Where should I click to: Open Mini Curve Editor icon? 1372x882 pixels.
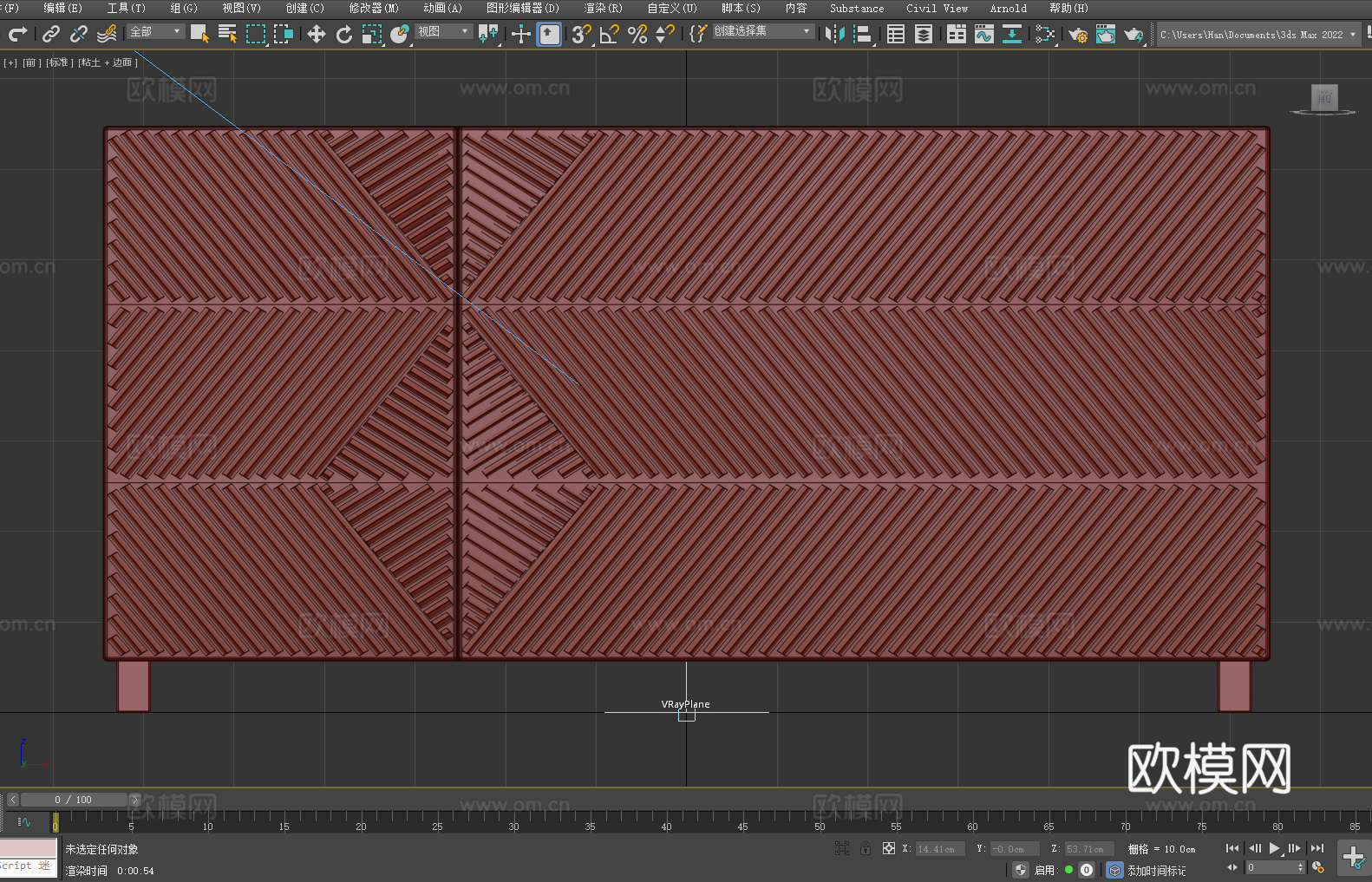pos(24,821)
